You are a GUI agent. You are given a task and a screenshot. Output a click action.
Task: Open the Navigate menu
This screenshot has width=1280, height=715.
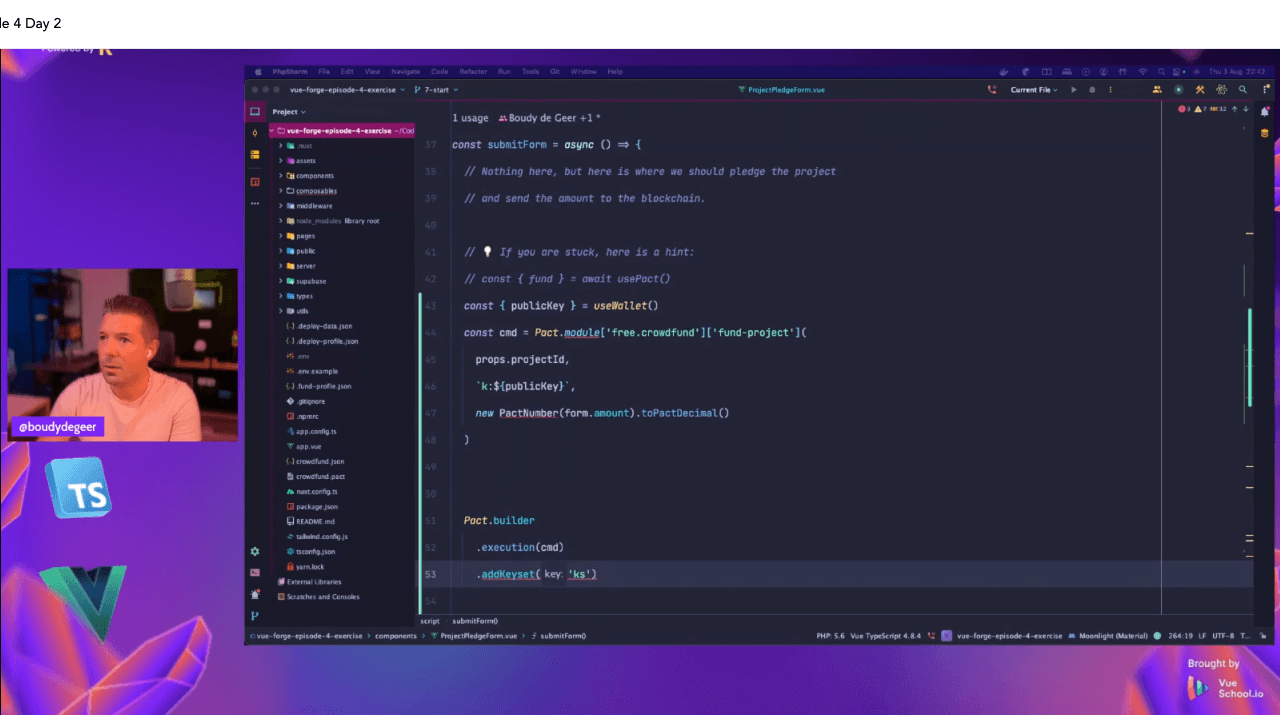(x=405, y=72)
